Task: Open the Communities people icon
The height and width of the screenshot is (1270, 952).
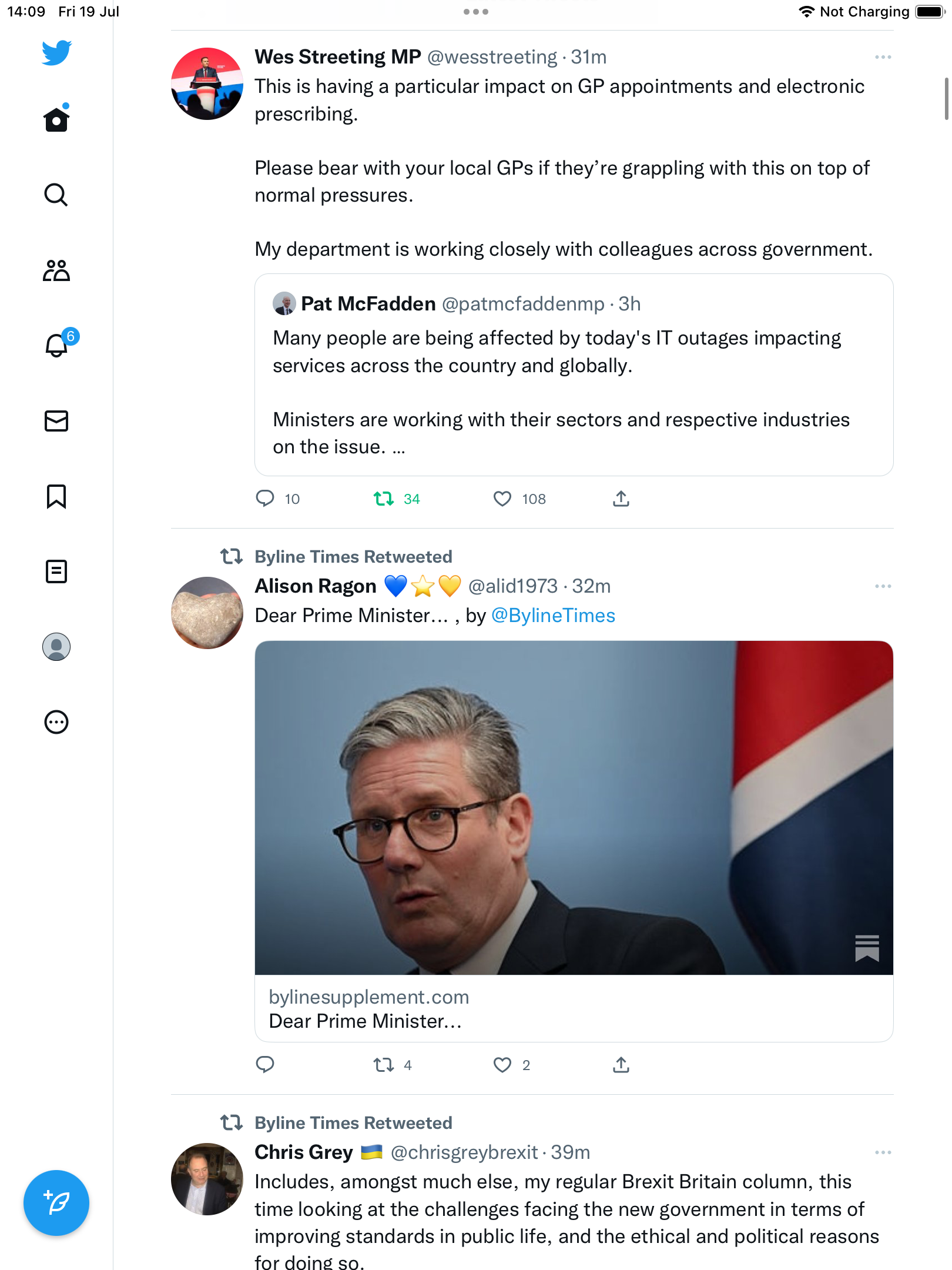Action: 56,270
